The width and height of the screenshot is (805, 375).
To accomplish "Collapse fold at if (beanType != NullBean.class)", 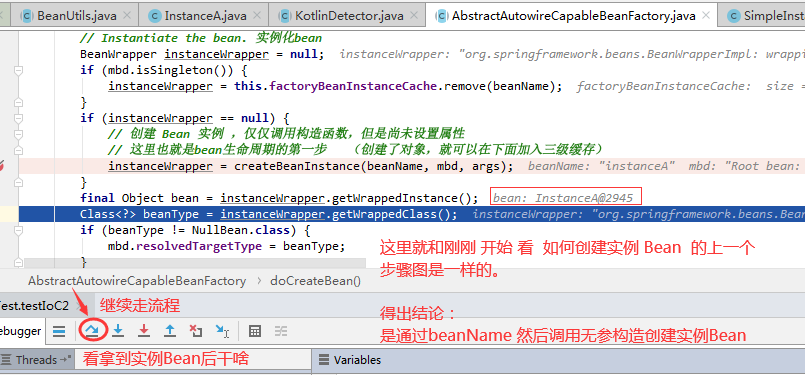I will coord(18,230).
